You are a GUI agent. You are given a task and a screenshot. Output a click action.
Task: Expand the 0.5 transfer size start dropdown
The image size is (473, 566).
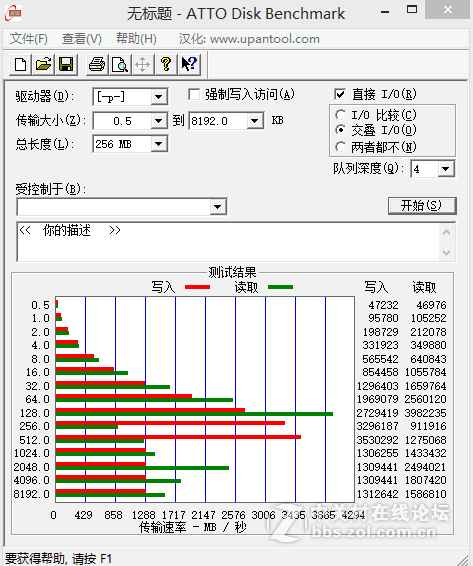[158, 121]
